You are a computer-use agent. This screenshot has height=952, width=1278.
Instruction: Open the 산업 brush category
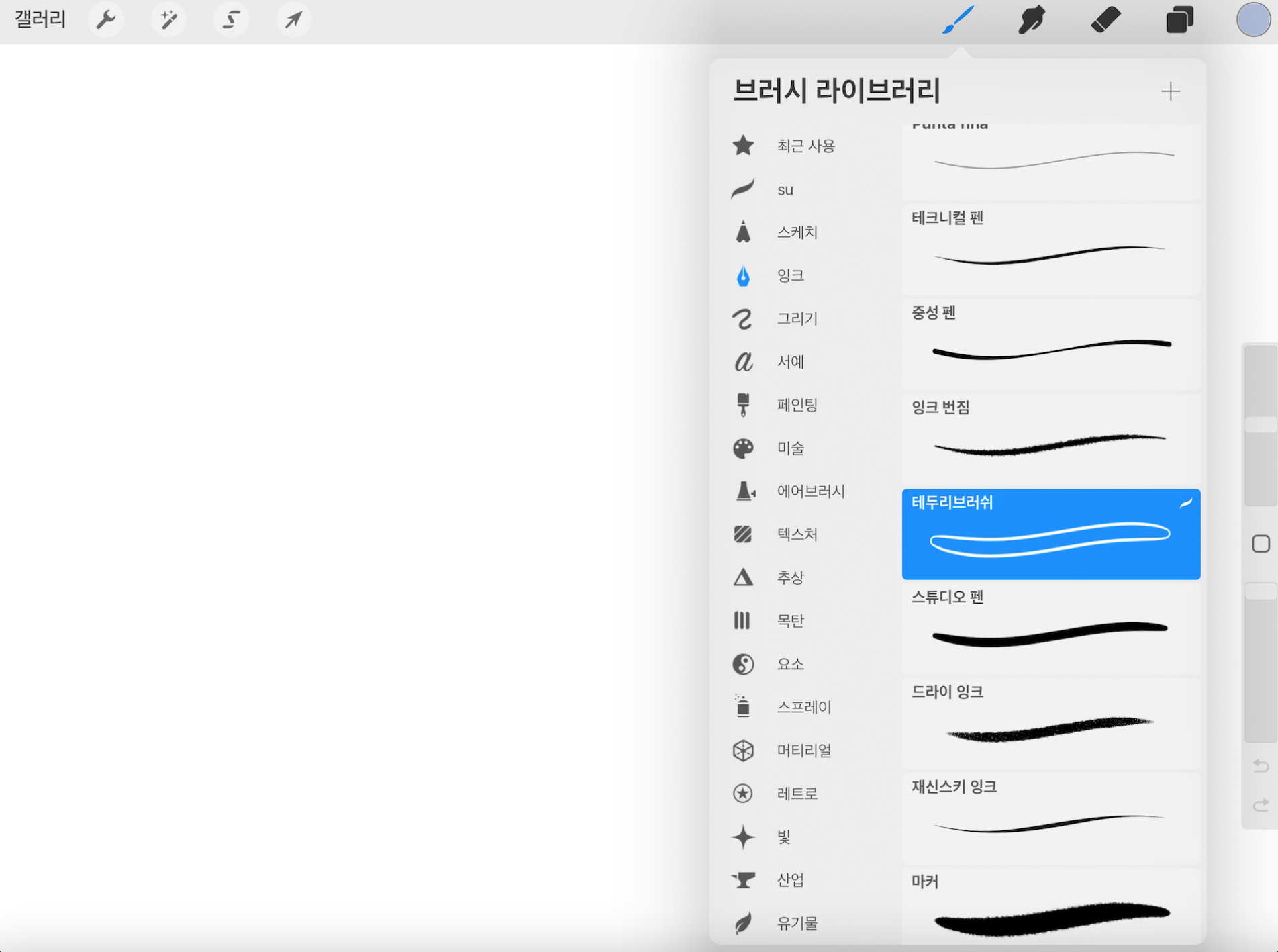pos(805,879)
